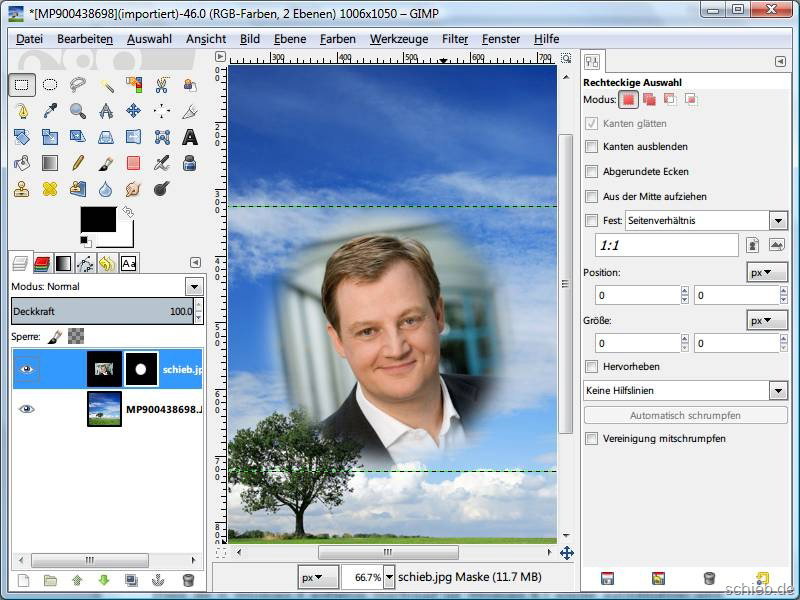
Task: Choose the Pencil tool
Action: (x=78, y=163)
